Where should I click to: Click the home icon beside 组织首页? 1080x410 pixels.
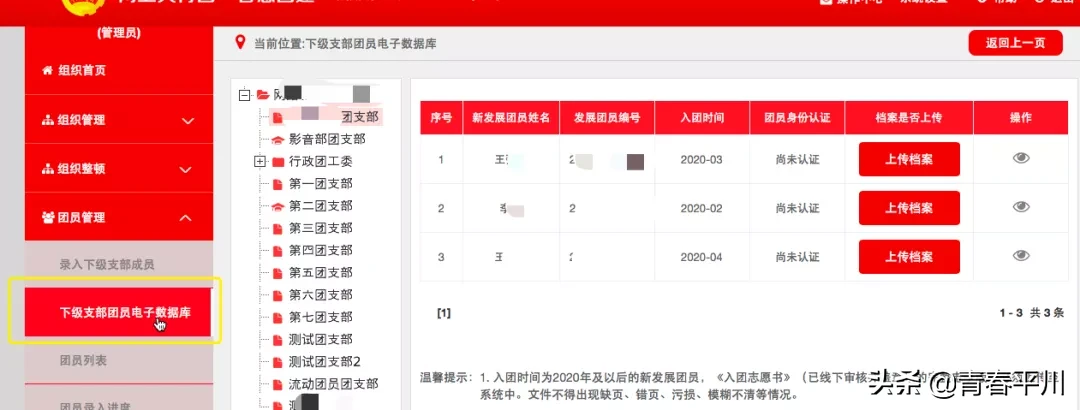[x=47, y=70]
